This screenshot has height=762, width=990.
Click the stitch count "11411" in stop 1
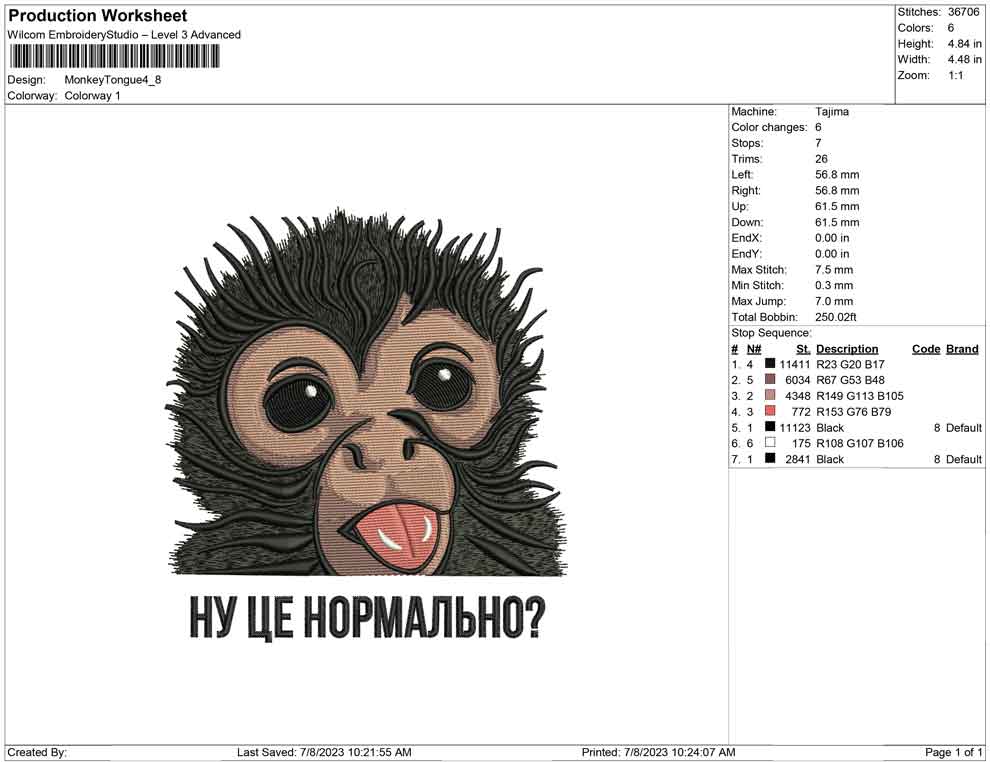pos(795,364)
